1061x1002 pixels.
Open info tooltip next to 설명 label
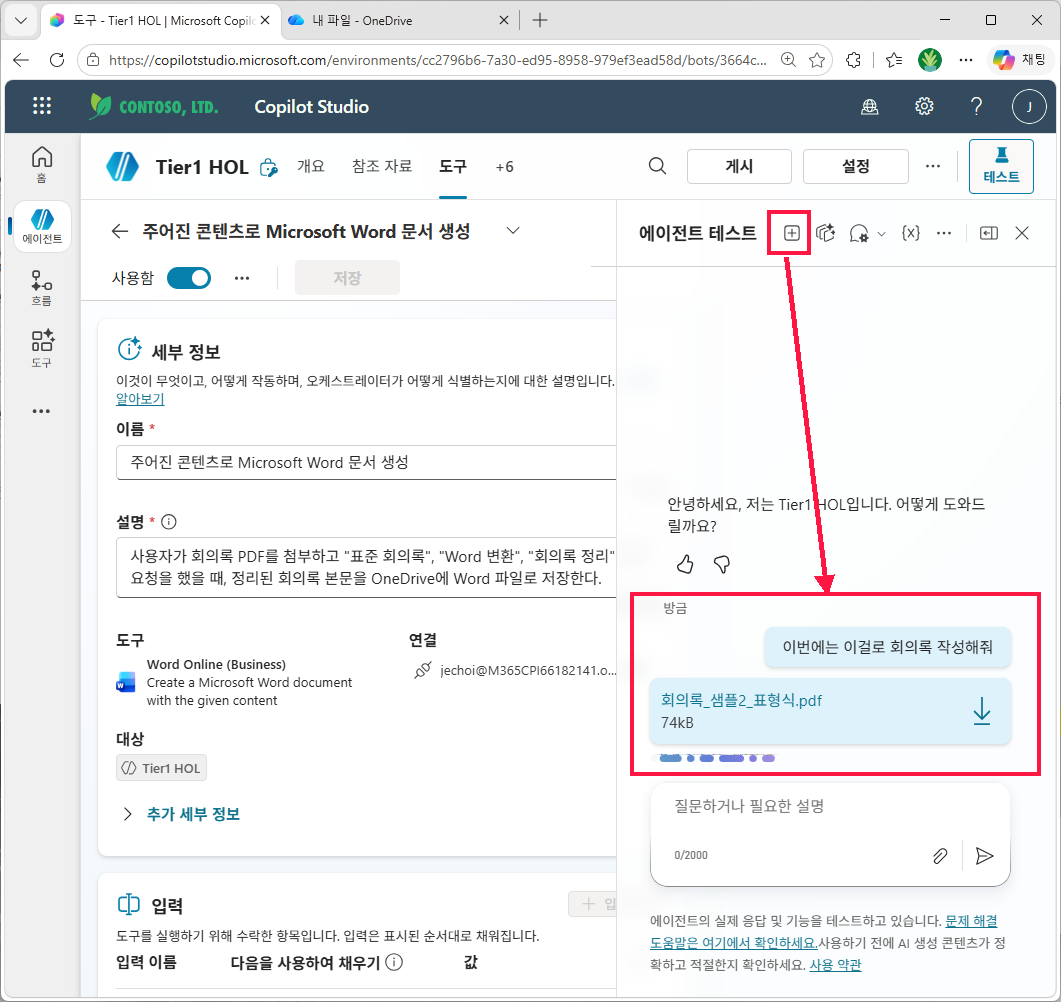tap(169, 522)
